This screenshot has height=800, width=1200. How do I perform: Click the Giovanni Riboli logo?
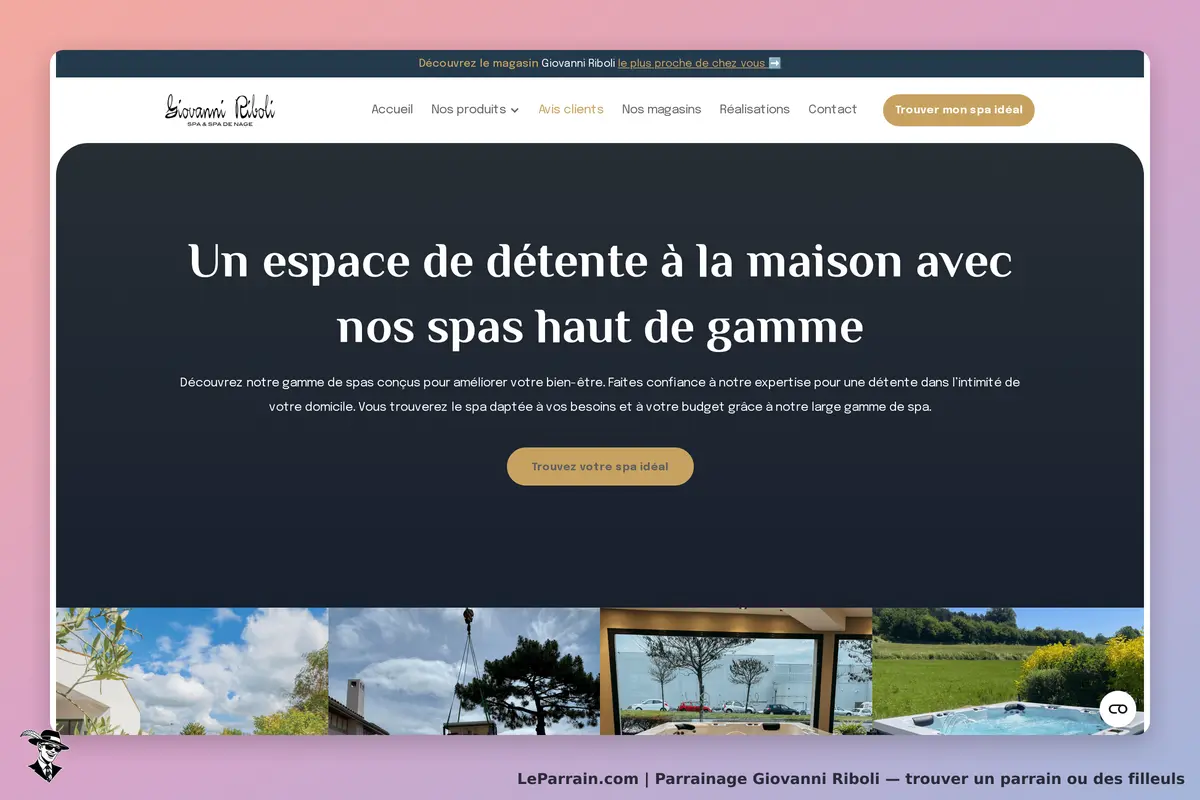pyautogui.click(x=220, y=110)
